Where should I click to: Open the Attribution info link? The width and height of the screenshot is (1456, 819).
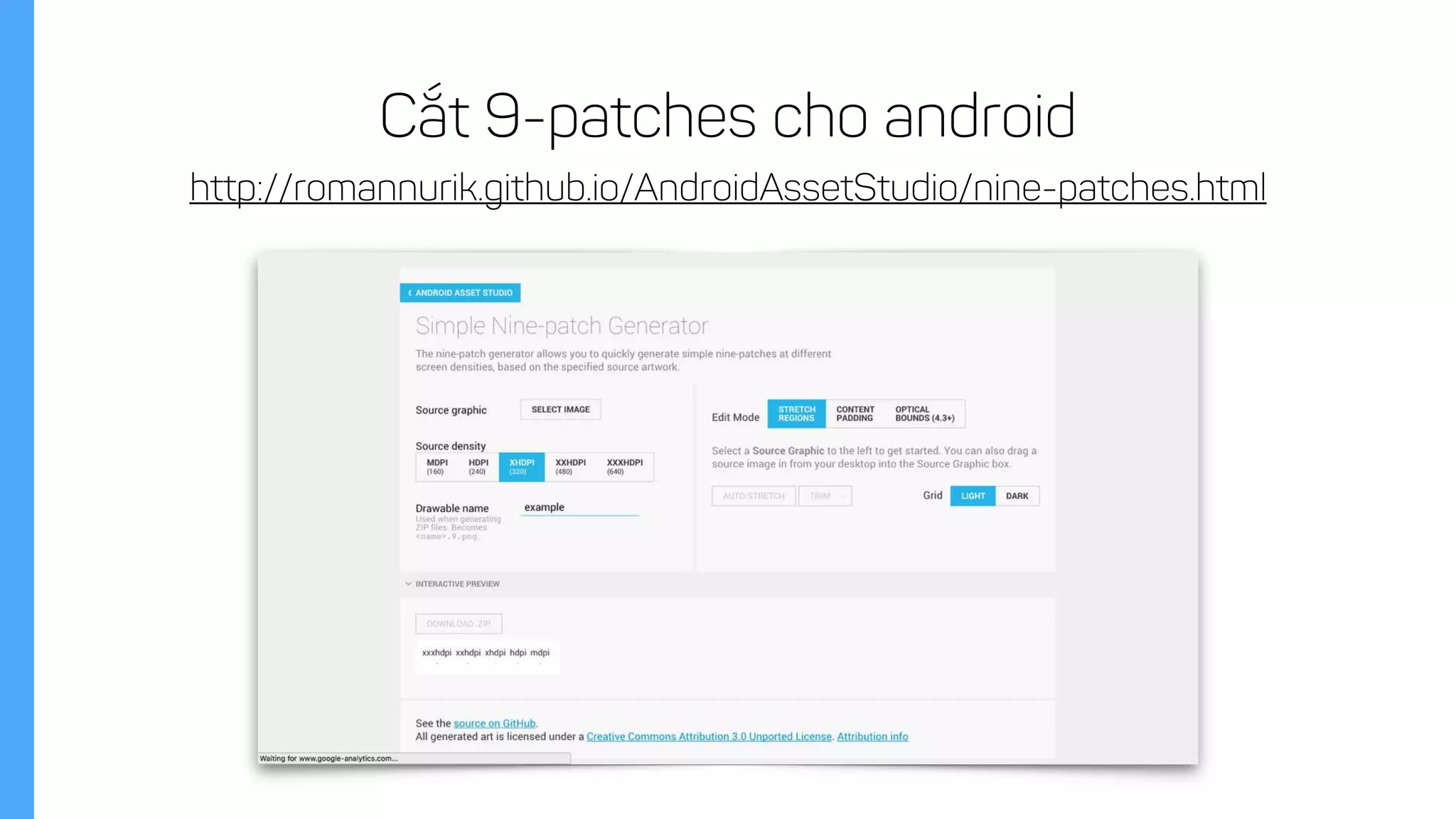coord(872,737)
